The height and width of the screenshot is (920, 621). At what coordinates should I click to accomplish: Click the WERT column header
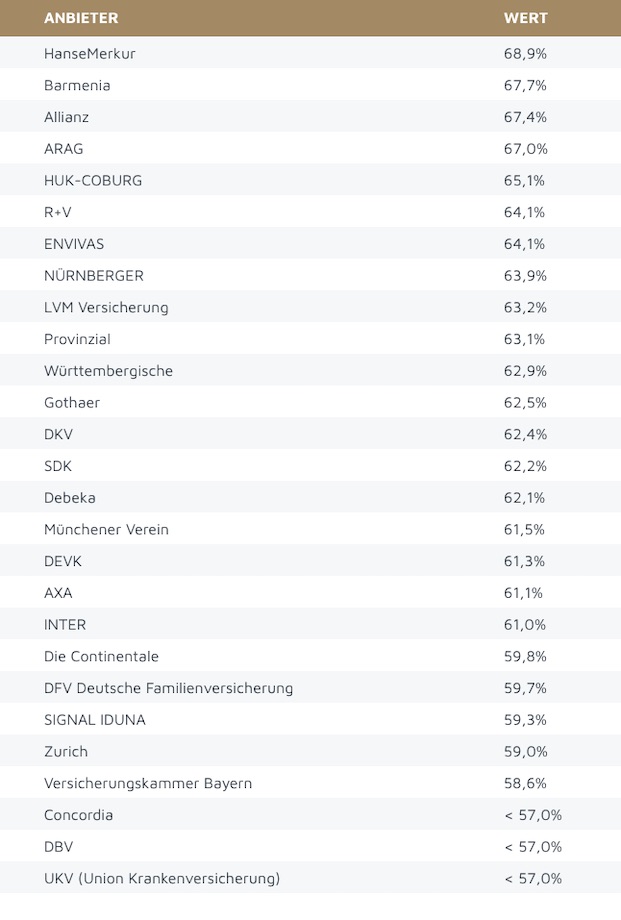coord(525,18)
